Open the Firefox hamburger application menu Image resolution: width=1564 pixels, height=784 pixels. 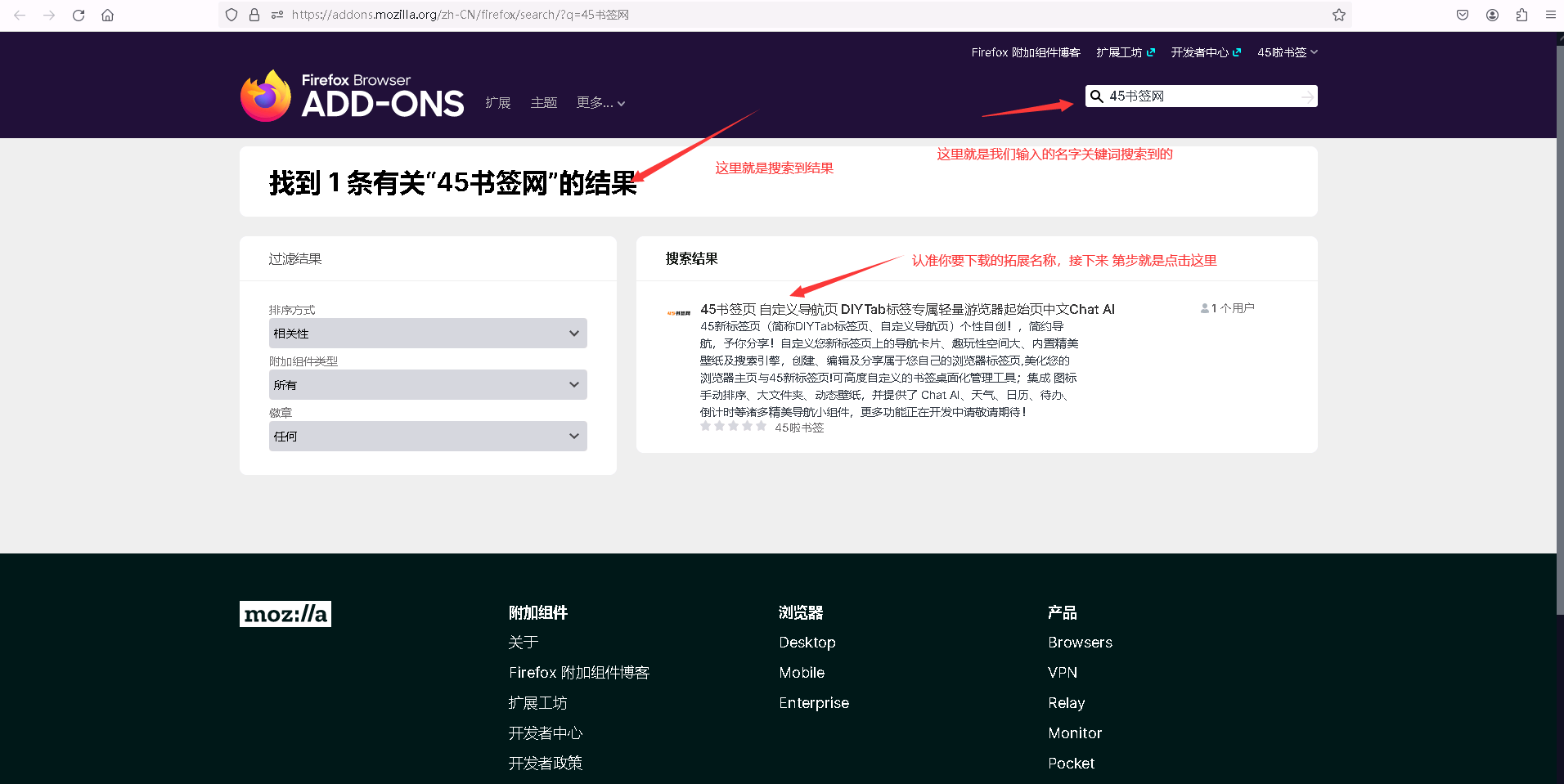(x=1550, y=15)
